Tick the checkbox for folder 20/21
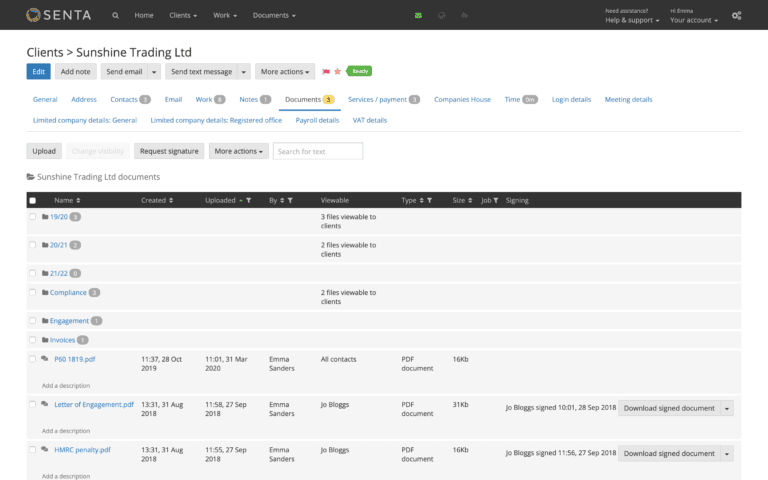This screenshot has height=480, width=768. [33, 245]
